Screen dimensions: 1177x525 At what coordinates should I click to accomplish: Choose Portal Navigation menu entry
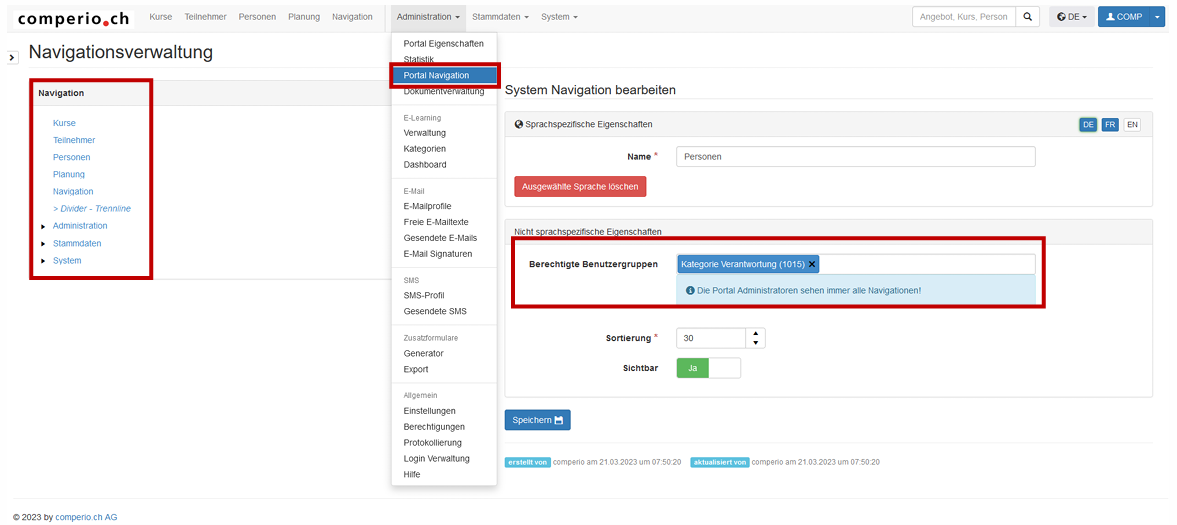tap(444, 75)
